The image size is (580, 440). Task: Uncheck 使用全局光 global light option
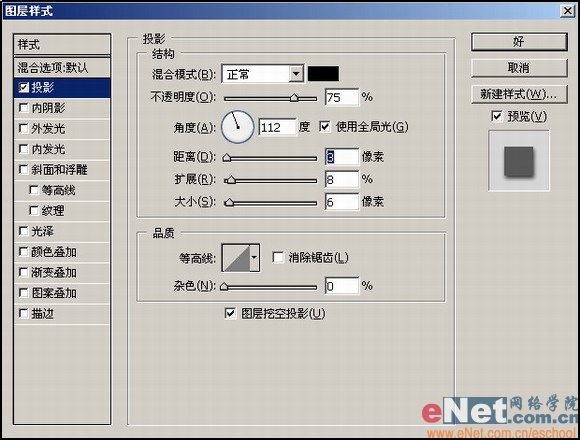click(x=324, y=127)
